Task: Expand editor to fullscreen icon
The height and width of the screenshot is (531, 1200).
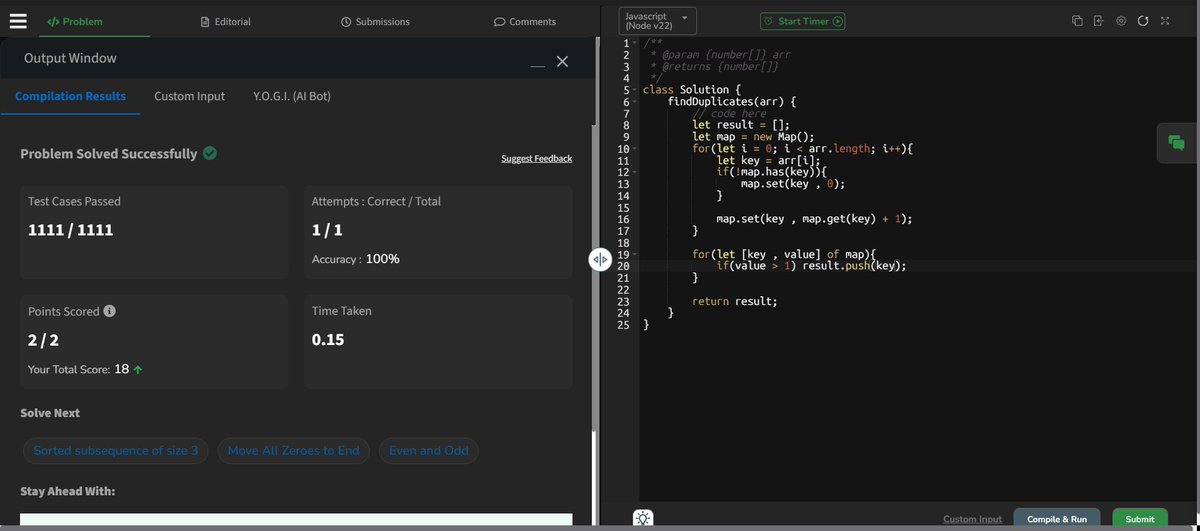Action: click(x=1165, y=21)
